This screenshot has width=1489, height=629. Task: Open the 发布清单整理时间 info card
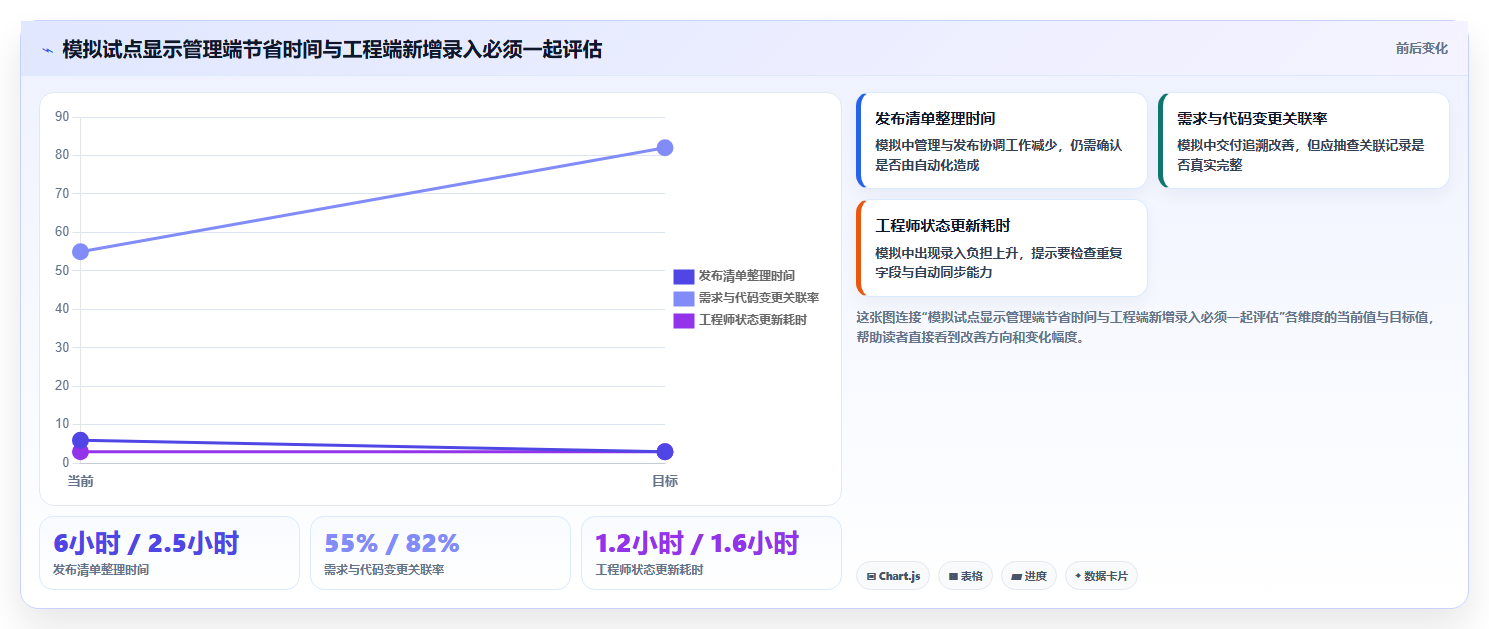click(x=1002, y=140)
